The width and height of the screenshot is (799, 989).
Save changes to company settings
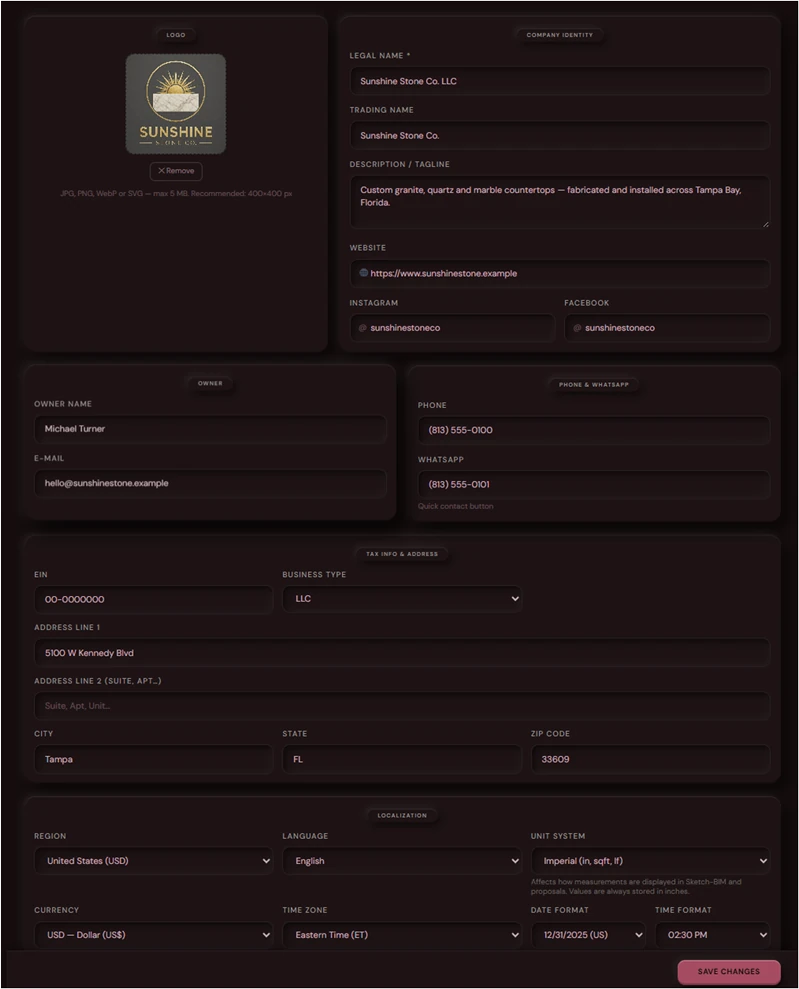click(x=729, y=971)
